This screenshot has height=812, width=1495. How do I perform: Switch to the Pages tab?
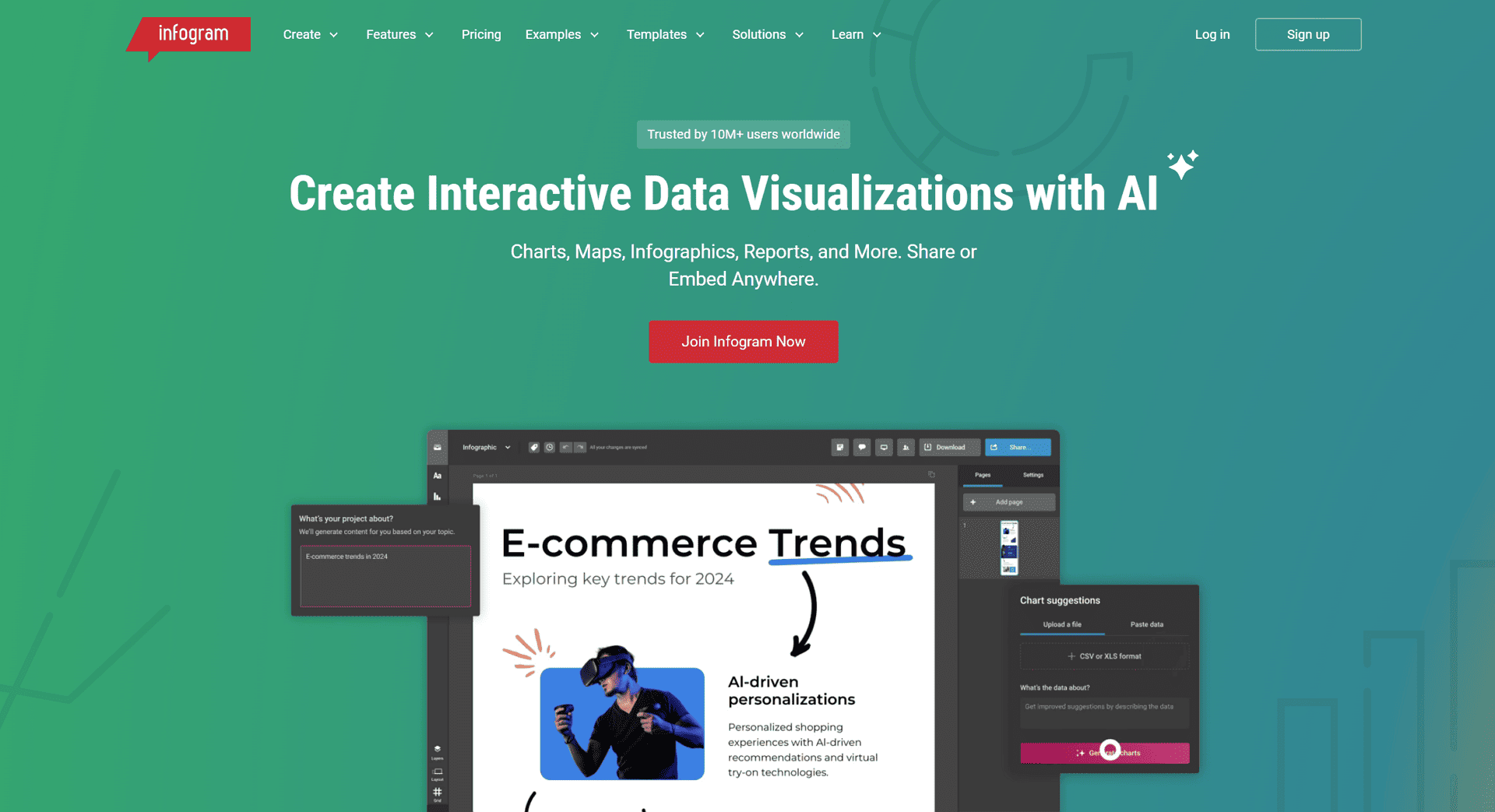(983, 475)
